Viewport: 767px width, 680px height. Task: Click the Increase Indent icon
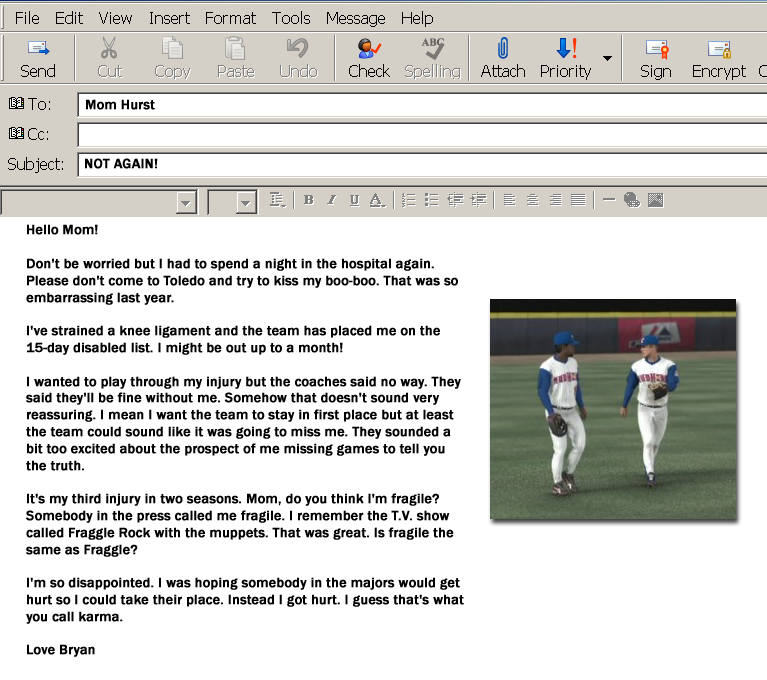(x=479, y=200)
